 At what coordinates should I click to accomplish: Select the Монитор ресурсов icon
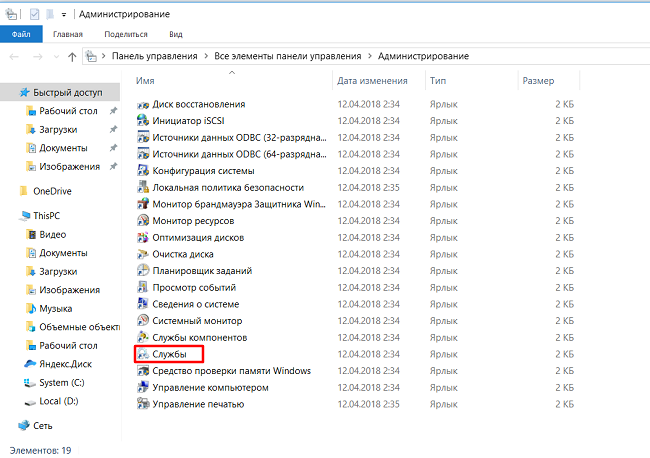pos(142,220)
